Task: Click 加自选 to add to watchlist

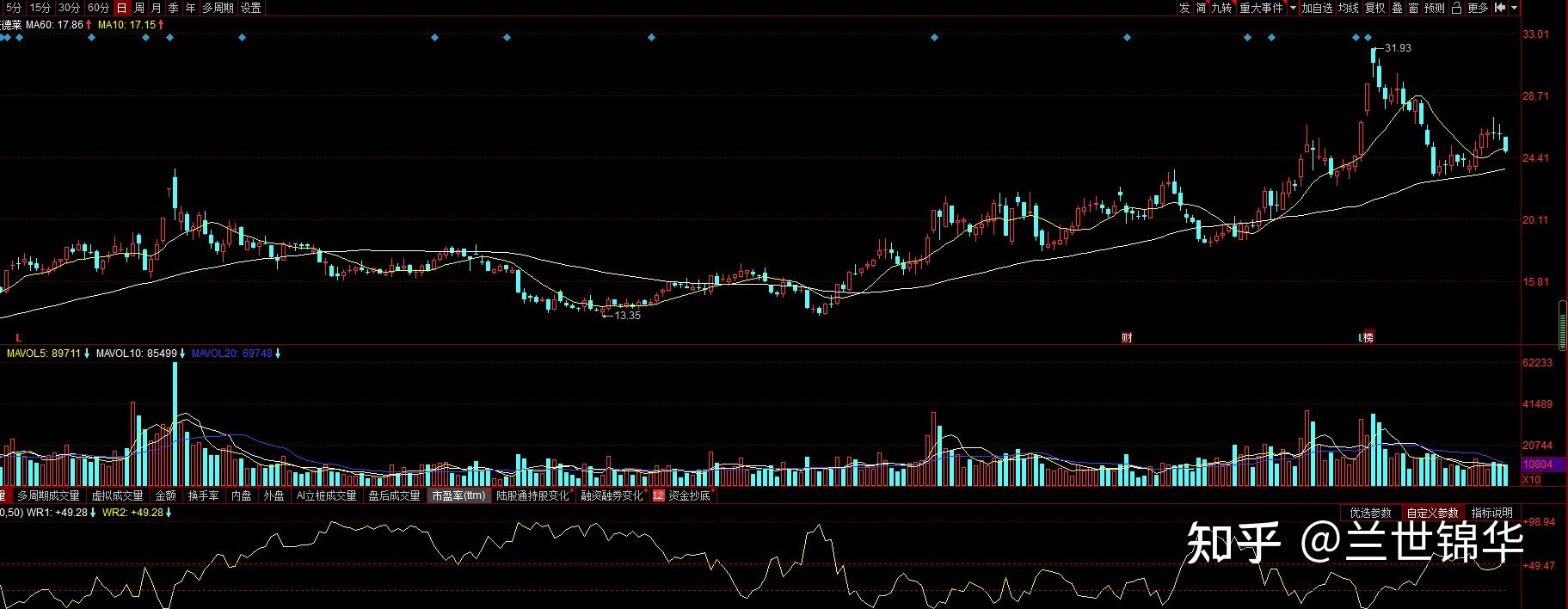Action: click(x=1317, y=8)
